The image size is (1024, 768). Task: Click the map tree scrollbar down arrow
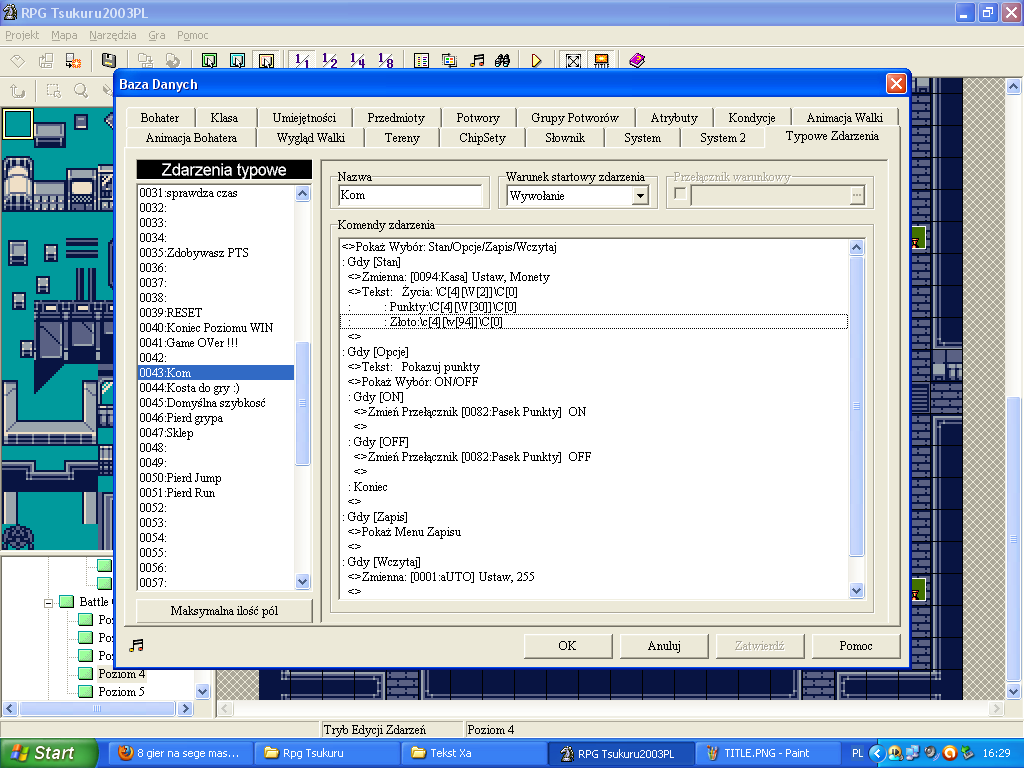pos(202,691)
